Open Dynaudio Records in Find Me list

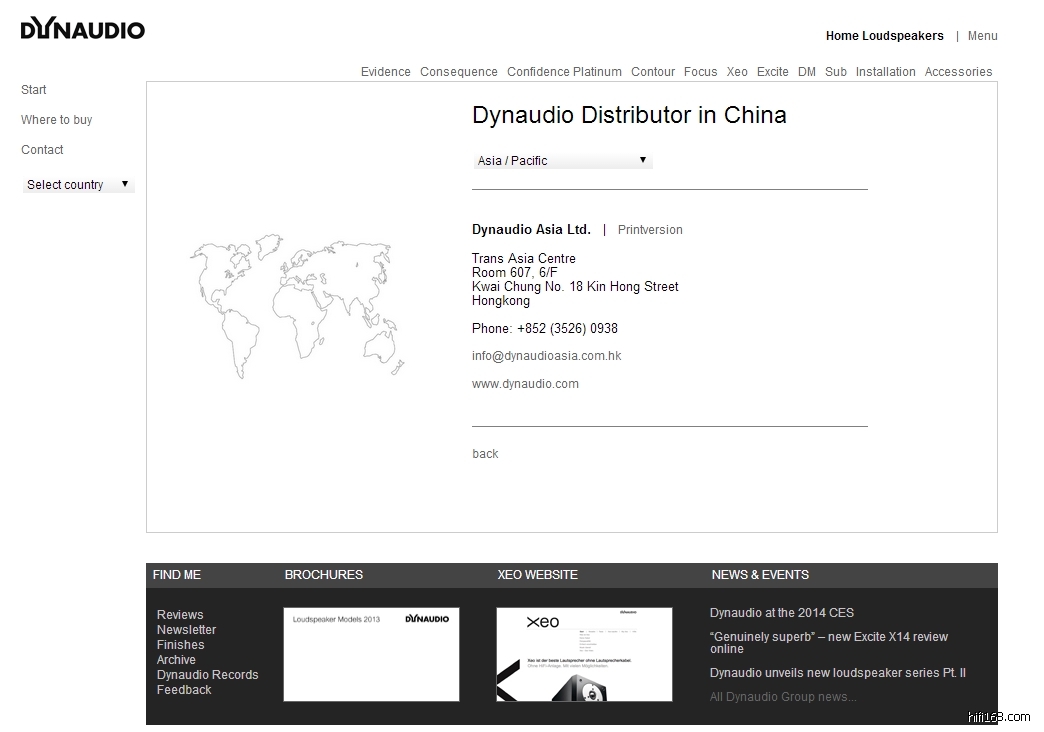(207, 675)
